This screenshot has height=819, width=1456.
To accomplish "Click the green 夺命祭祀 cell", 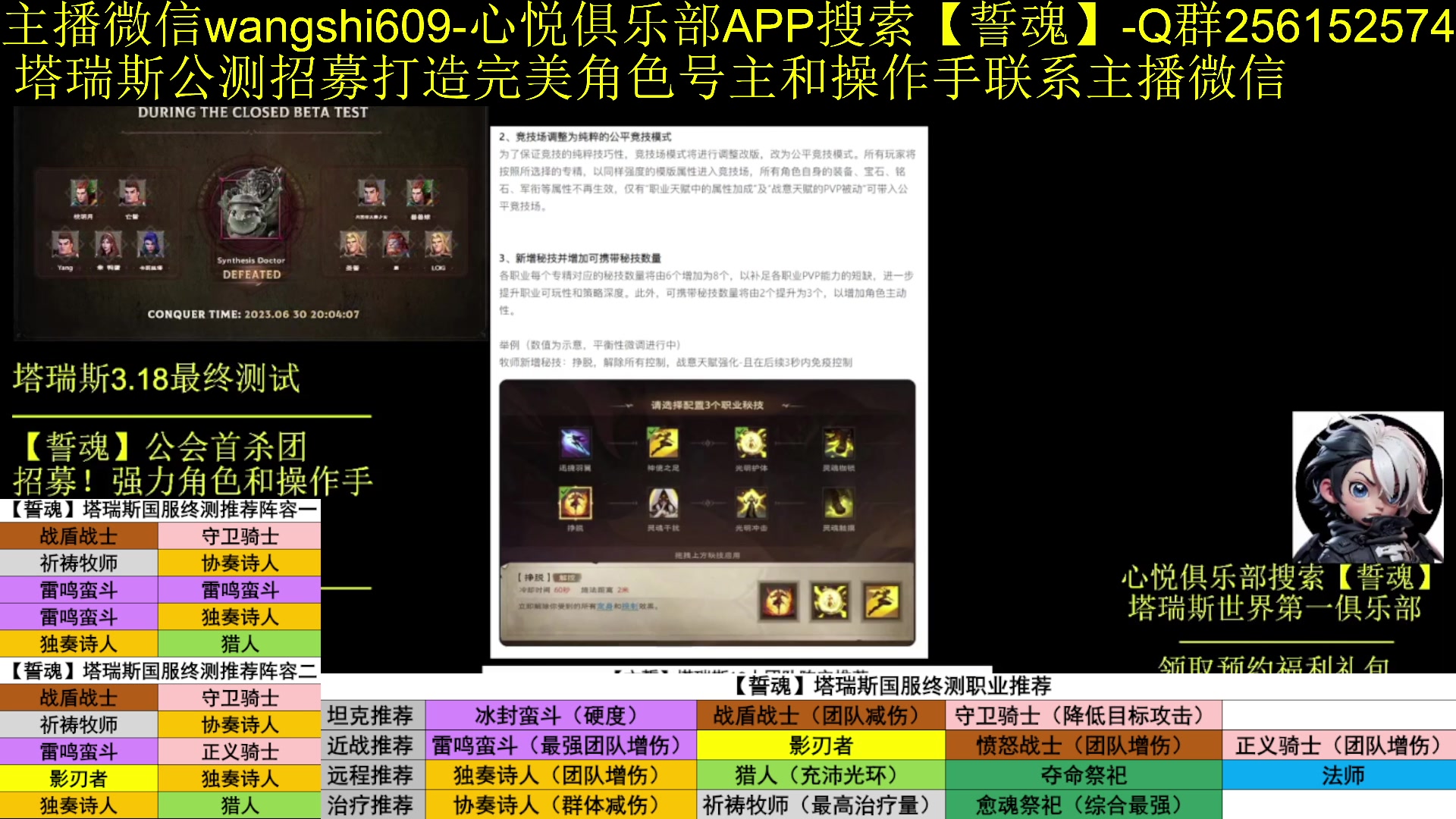I will [x=1084, y=776].
